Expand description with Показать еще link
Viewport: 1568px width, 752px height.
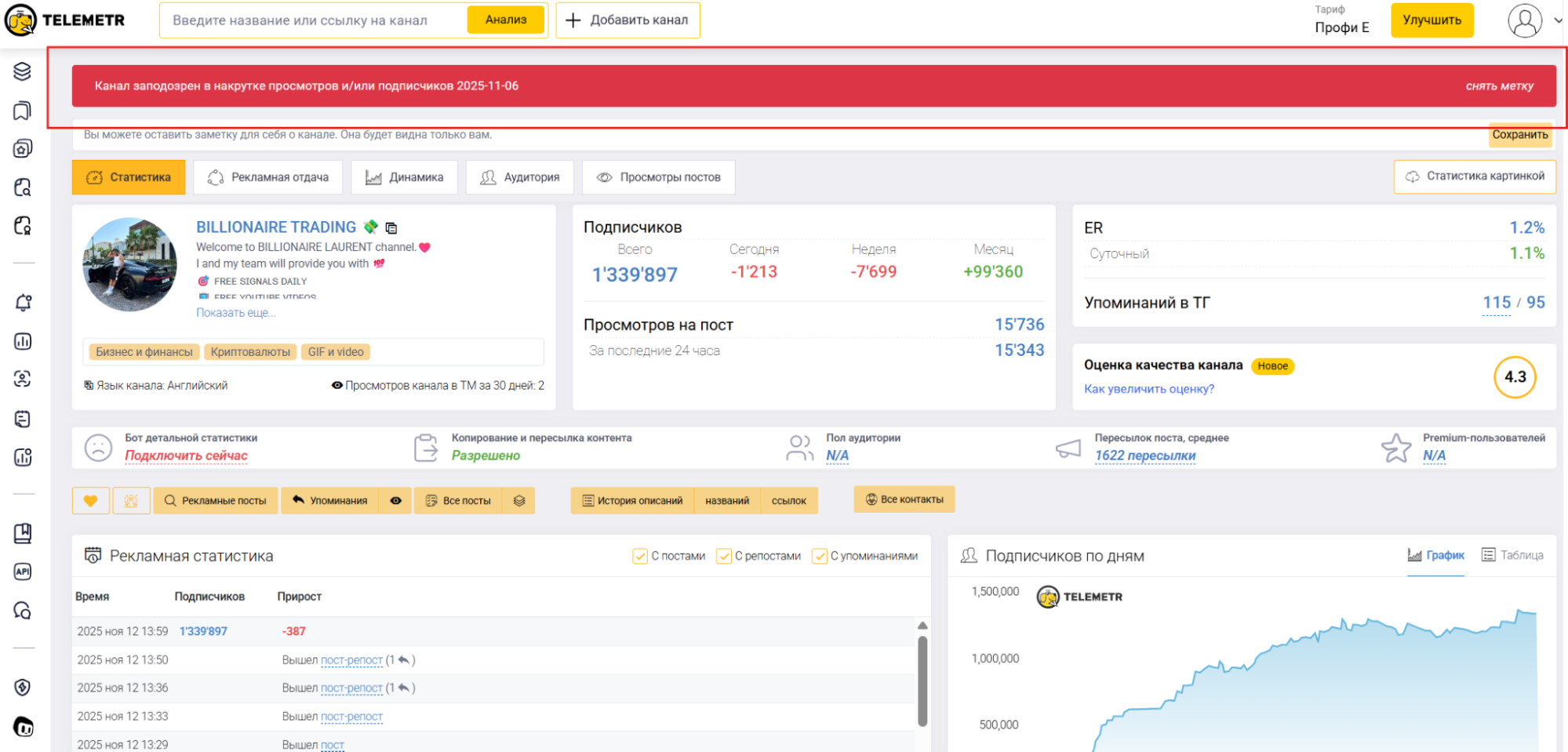235,313
